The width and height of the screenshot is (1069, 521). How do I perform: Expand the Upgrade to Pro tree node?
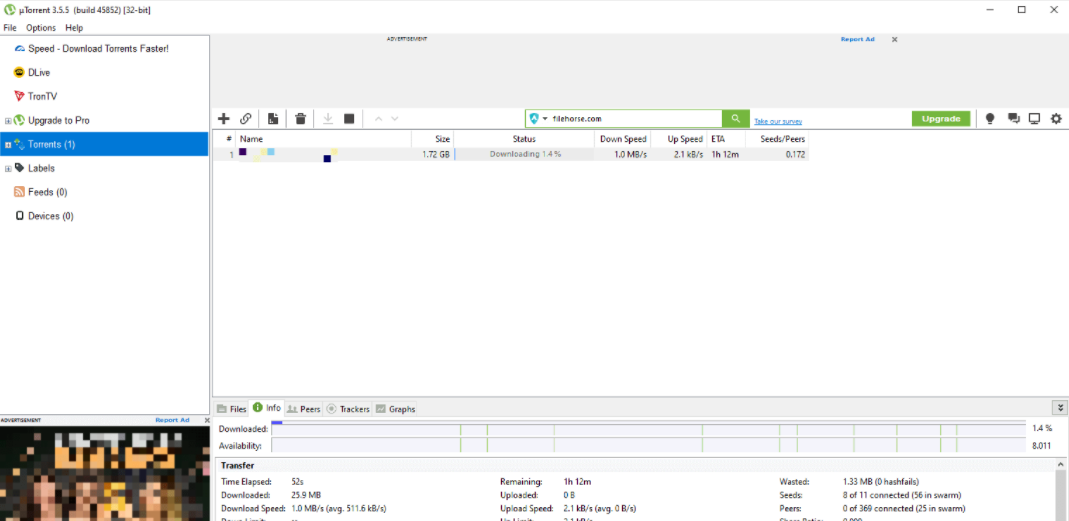(x=7, y=121)
